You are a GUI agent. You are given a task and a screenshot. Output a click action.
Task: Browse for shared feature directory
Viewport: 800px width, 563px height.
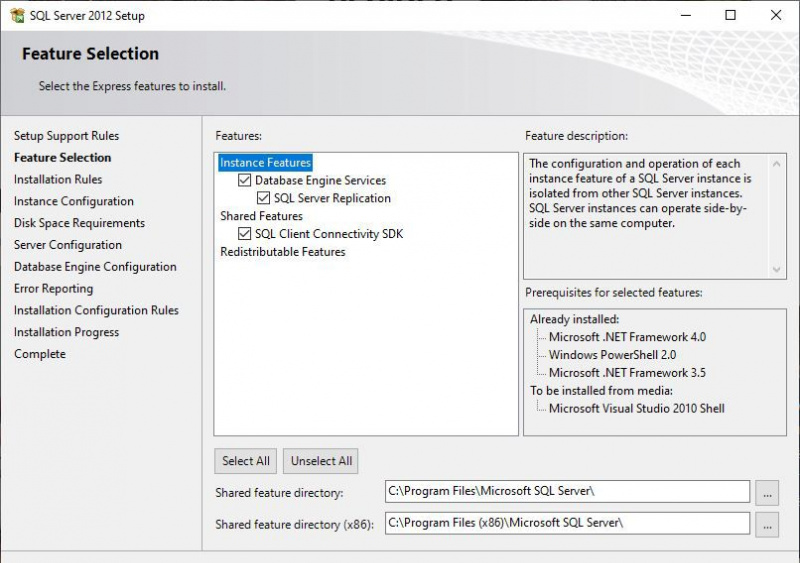click(767, 493)
